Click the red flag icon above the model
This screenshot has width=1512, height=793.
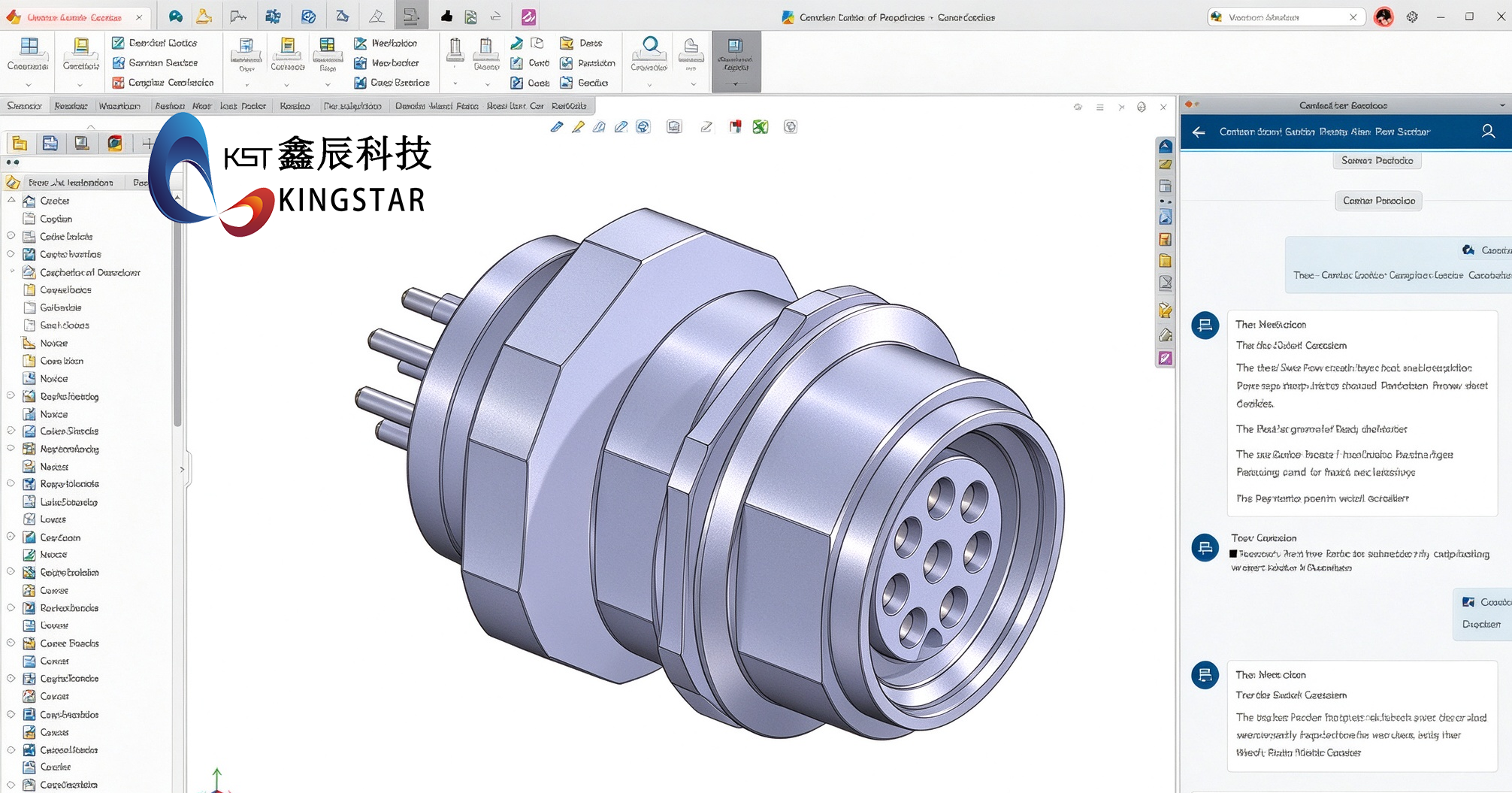(x=735, y=126)
